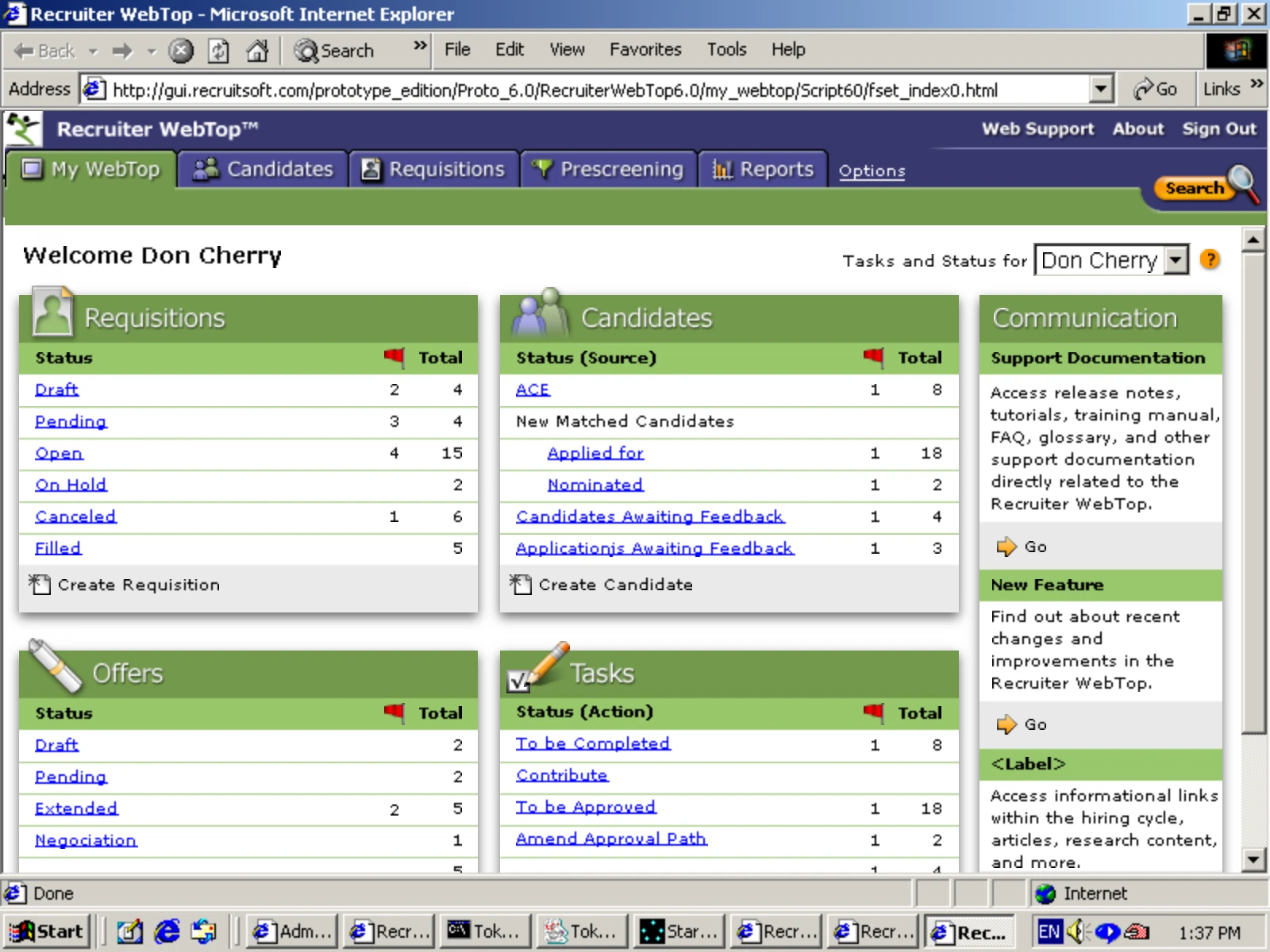This screenshot has width=1270, height=952.
Task: Open the Open requisitions status link
Action: pyautogui.click(x=59, y=453)
